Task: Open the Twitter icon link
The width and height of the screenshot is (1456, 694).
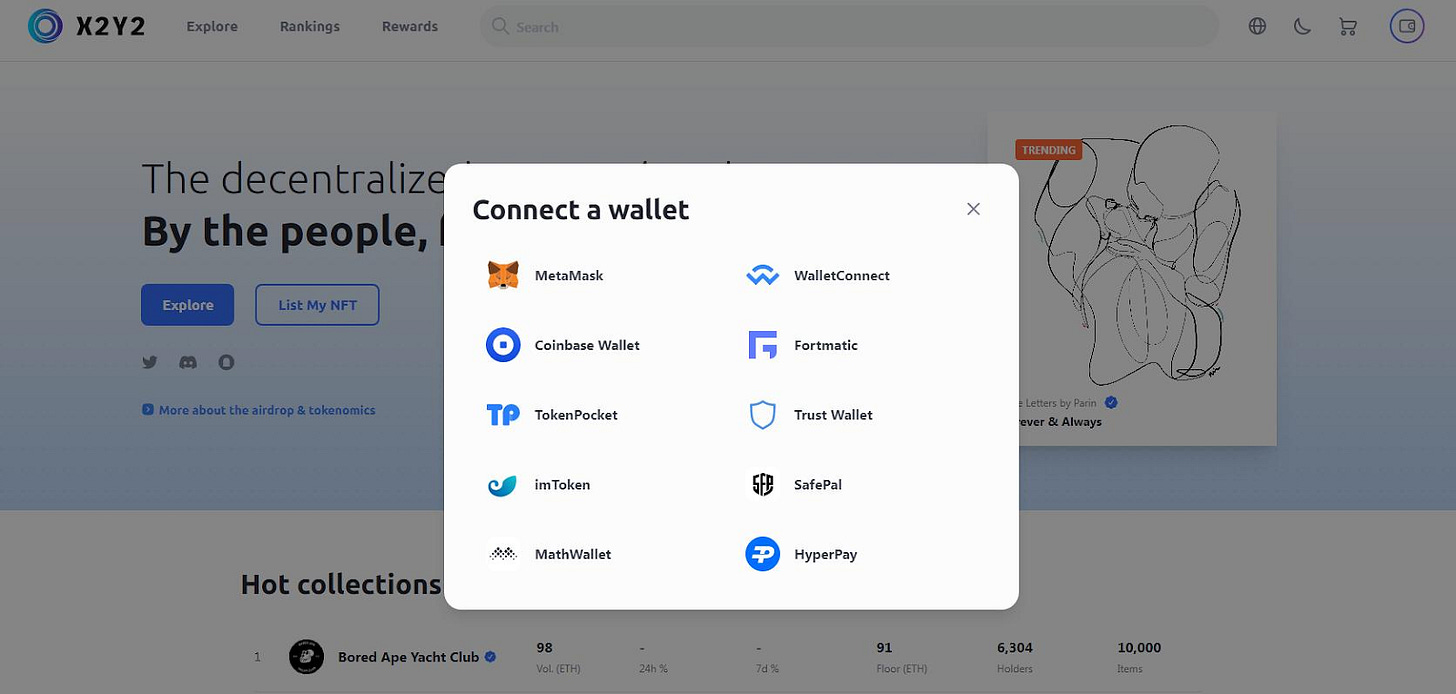Action: [x=150, y=362]
